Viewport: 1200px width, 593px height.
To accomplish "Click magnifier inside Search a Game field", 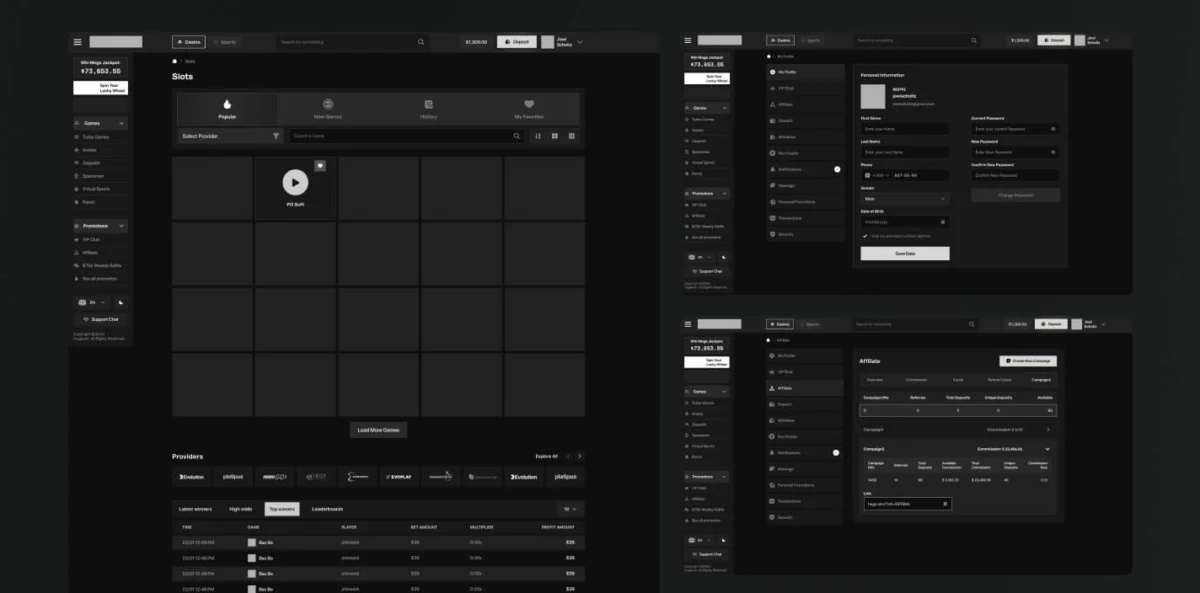I will tap(517, 136).
